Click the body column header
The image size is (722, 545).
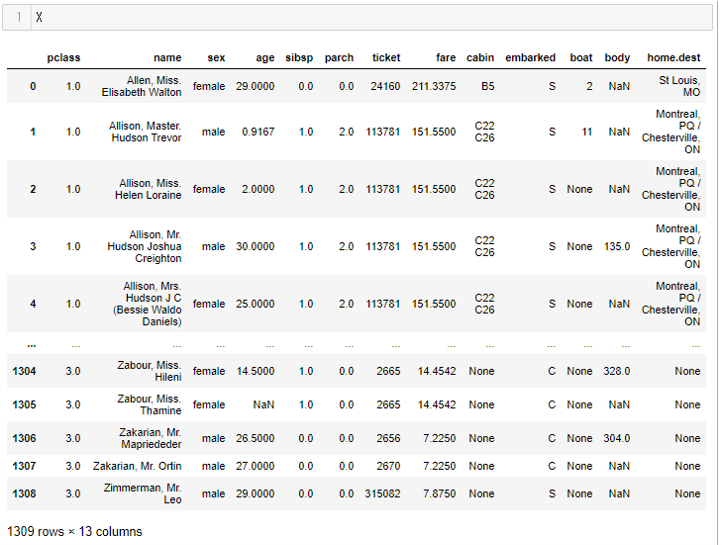click(x=617, y=58)
